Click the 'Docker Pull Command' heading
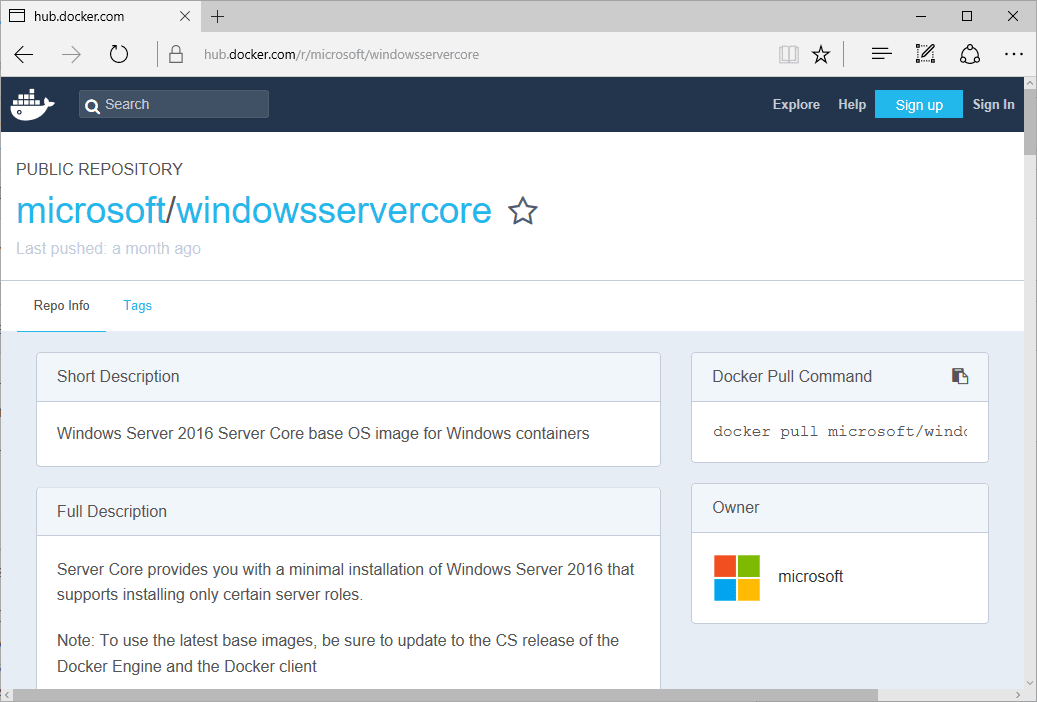The image size is (1037, 702). (x=792, y=376)
